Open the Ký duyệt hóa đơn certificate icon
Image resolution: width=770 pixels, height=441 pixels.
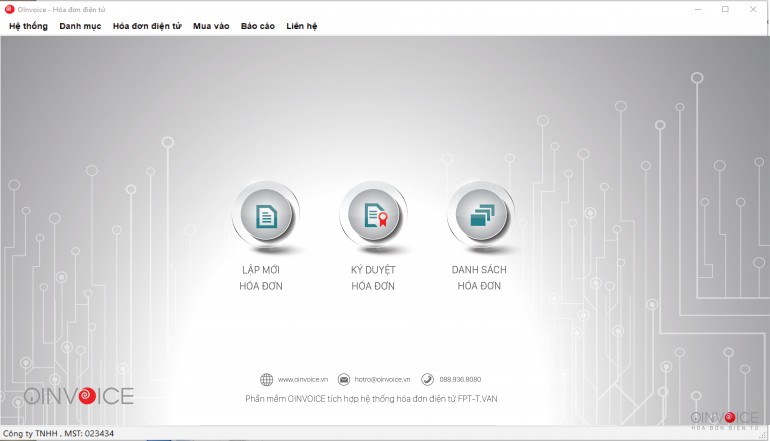[373, 215]
